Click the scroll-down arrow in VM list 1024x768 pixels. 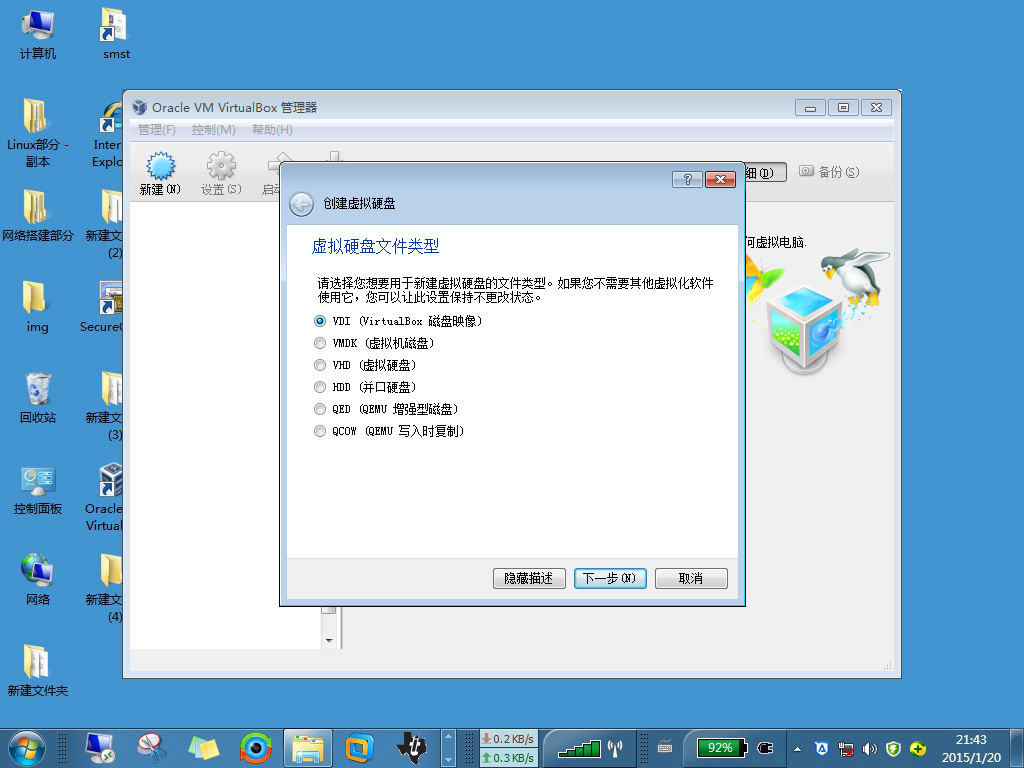(329, 641)
